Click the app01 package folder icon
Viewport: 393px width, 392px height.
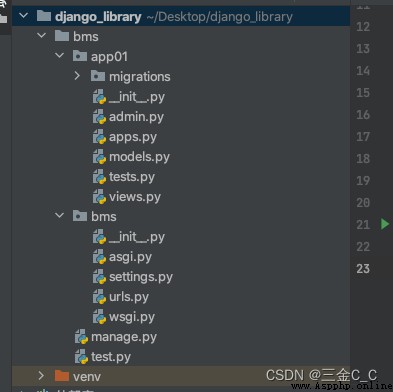pyautogui.click(x=80, y=56)
